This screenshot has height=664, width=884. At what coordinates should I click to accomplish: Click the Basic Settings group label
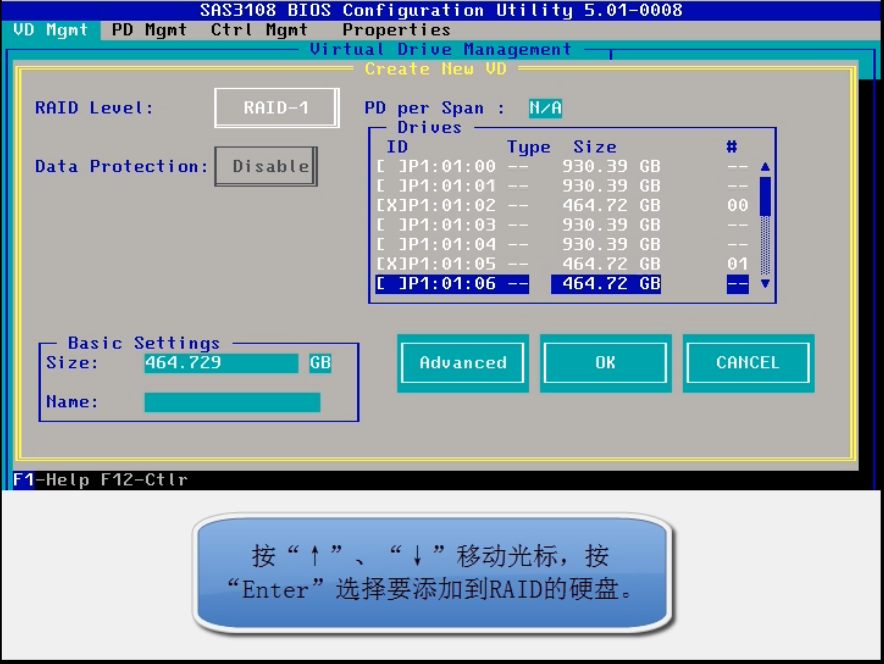[144, 343]
